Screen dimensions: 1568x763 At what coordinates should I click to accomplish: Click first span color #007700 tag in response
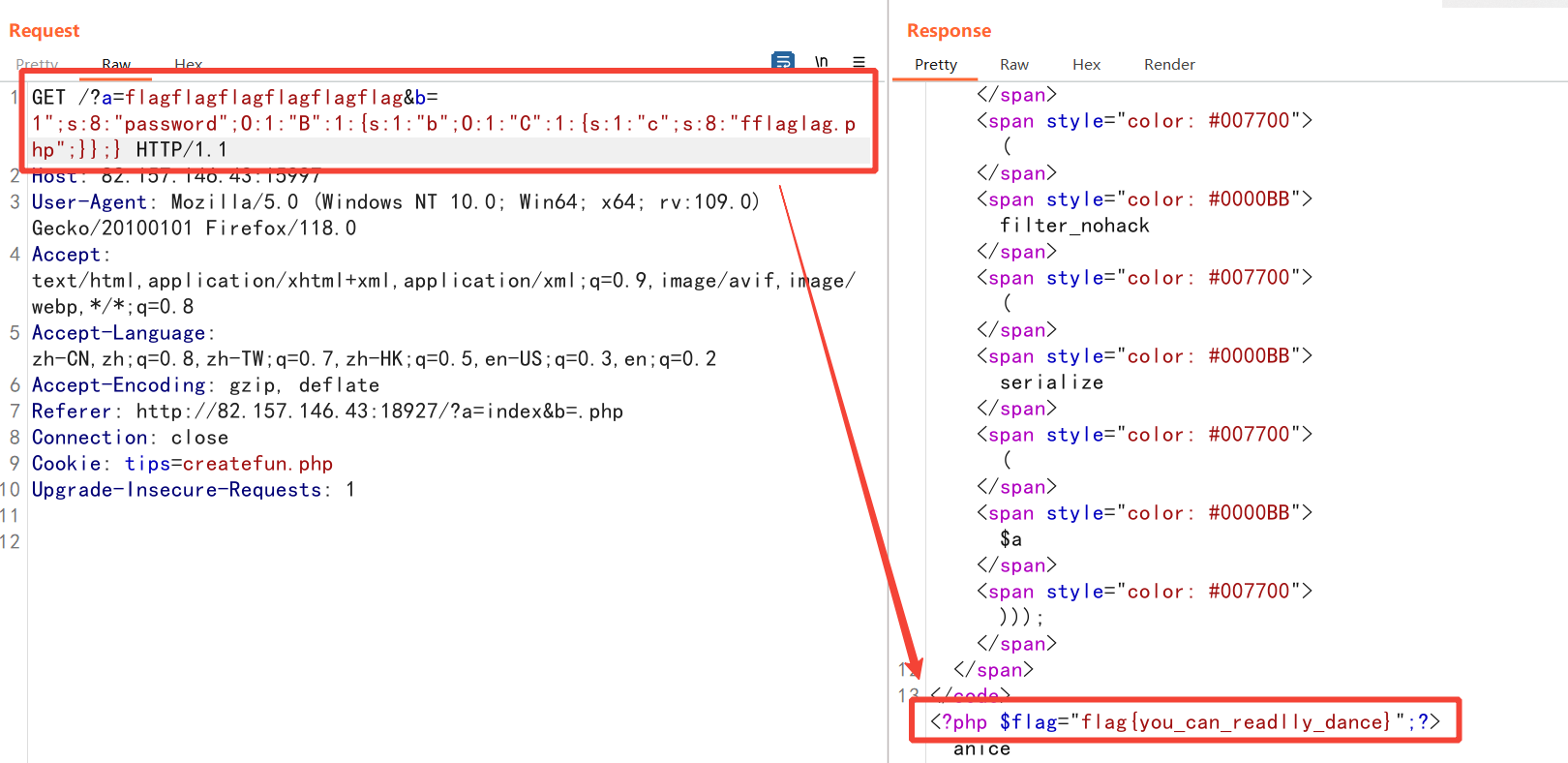point(1145,120)
